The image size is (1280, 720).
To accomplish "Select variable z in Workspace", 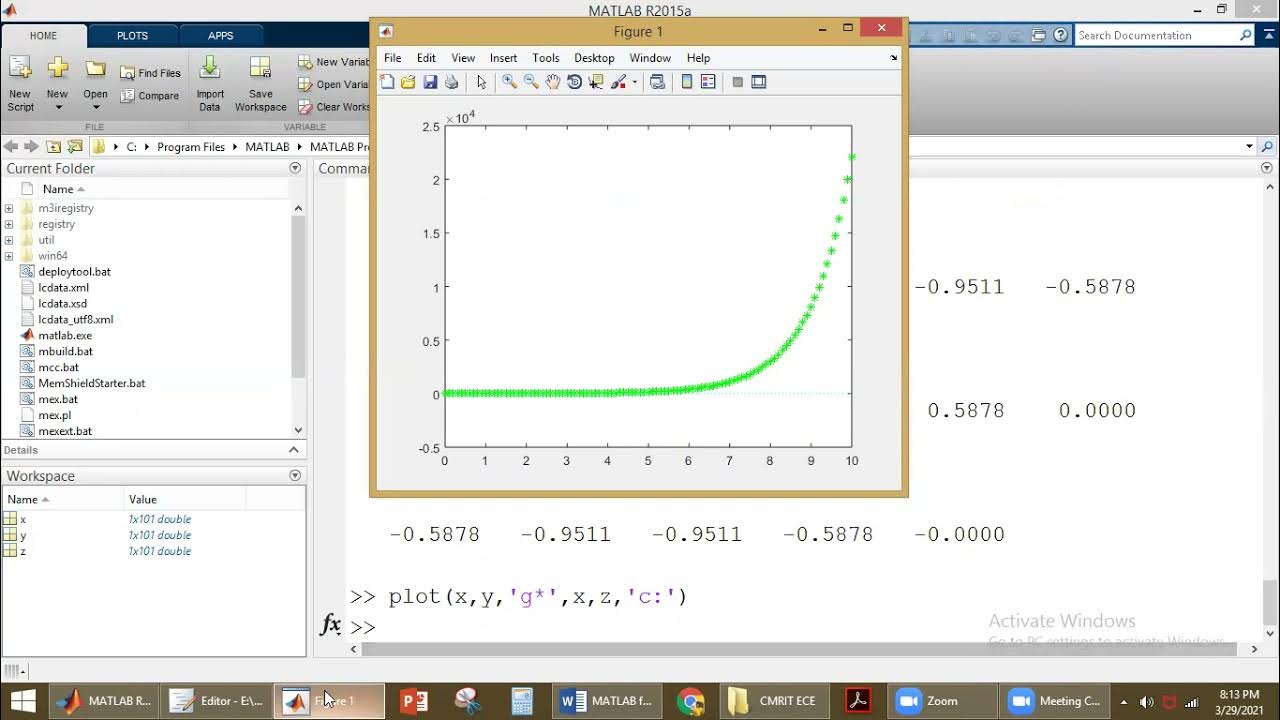I will (x=23, y=551).
